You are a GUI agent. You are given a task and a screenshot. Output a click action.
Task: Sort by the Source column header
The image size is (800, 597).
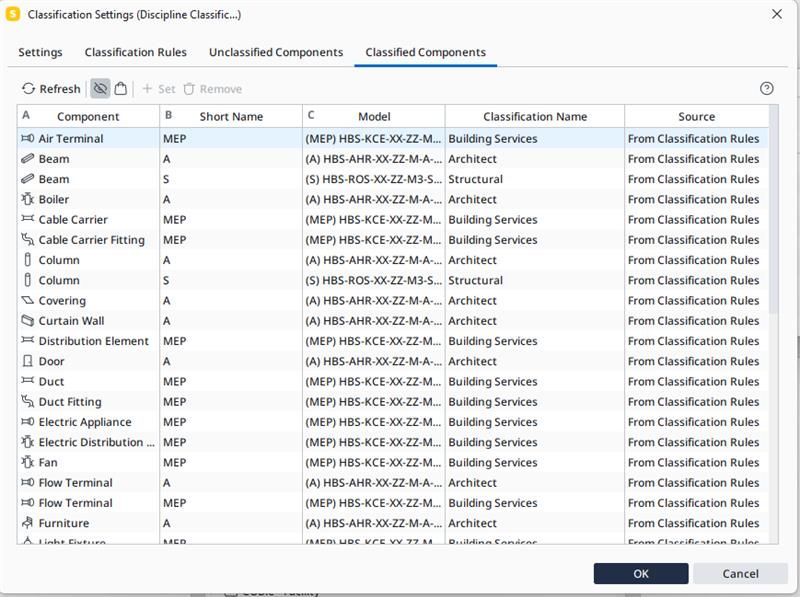point(696,116)
